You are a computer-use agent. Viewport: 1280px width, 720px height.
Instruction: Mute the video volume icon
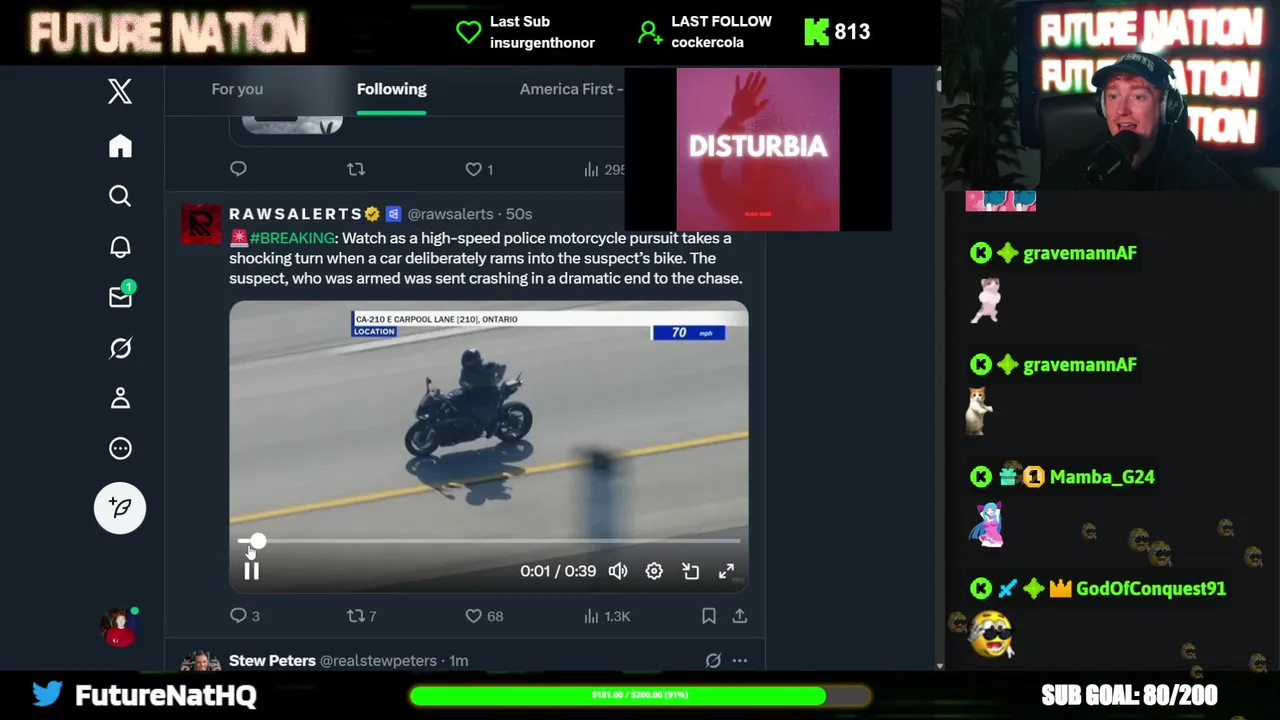(x=618, y=571)
